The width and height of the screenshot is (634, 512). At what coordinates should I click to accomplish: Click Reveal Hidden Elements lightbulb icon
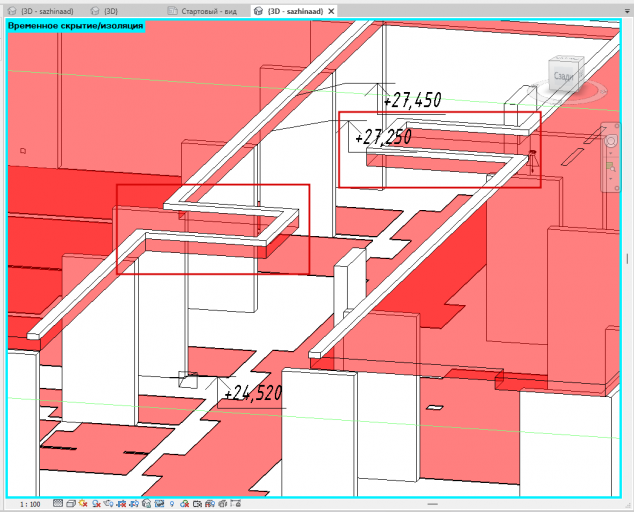pos(172,504)
